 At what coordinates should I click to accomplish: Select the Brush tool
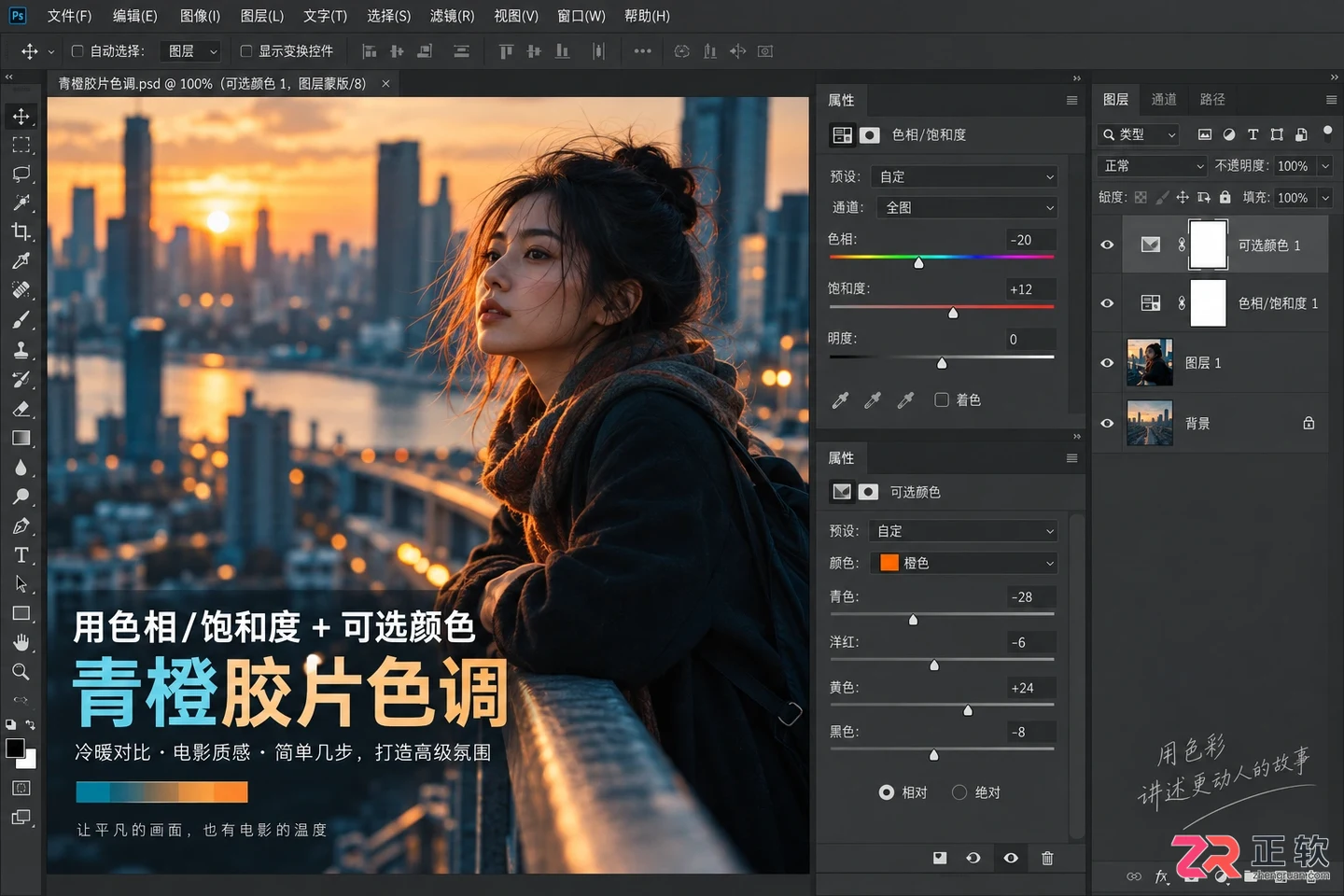(21, 320)
